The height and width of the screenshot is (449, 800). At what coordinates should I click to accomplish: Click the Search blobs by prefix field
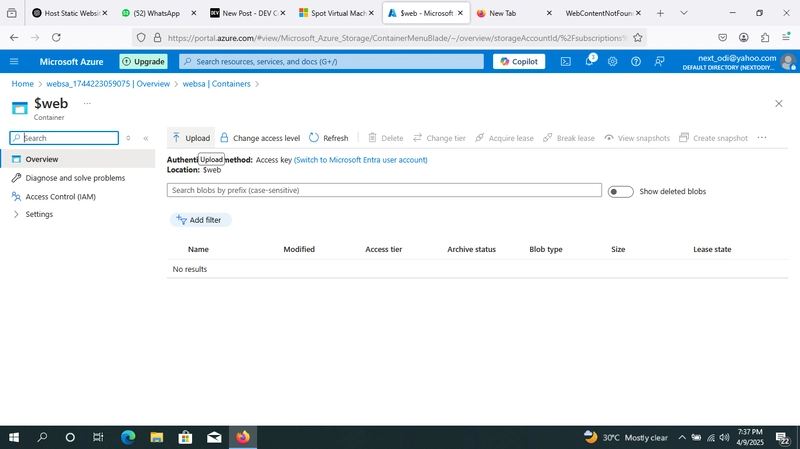click(384, 190)
